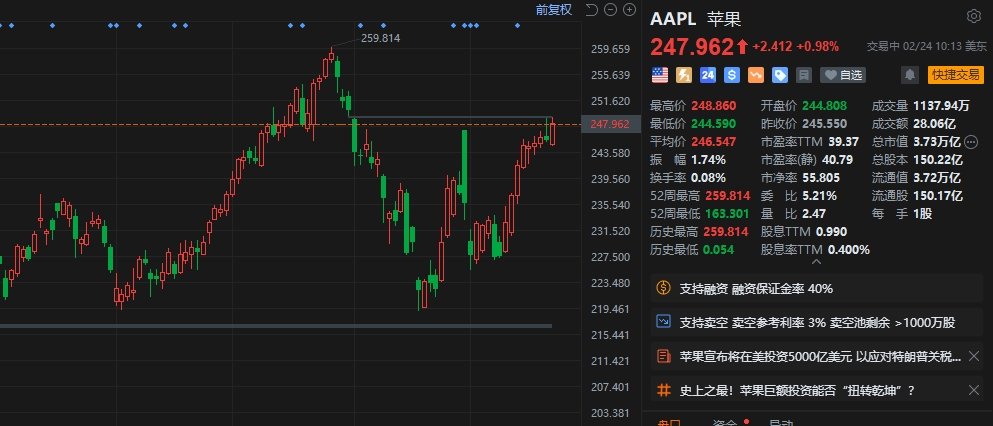The image size is (993, 426).
Task: Collapse the quote details with the up chevron
Action: click(x=817, y=261)
